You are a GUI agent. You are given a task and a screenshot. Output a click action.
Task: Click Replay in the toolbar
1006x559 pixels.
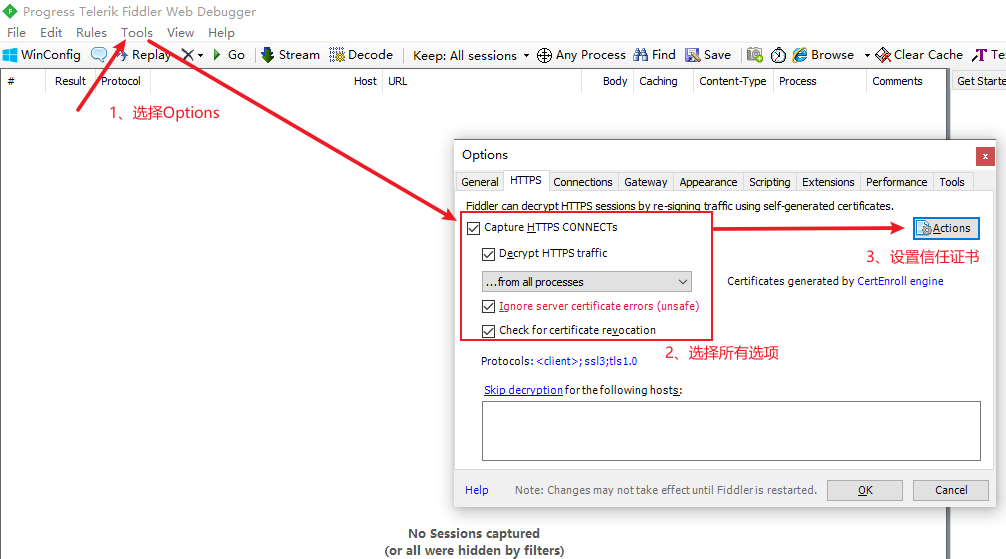coord(143,55)
